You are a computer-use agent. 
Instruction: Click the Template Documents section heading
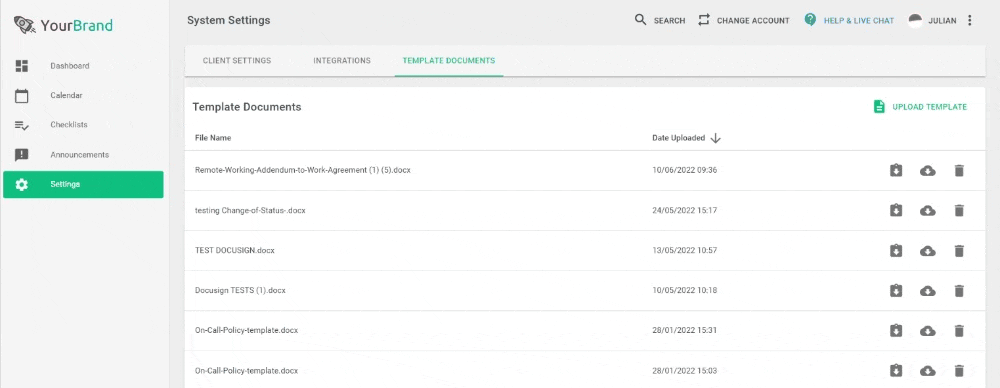click(247, 107)
